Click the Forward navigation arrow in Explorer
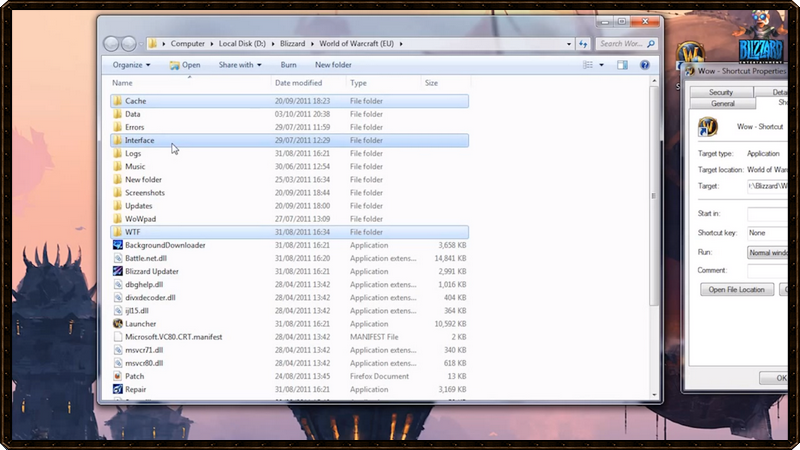 (x=129, y=44)
